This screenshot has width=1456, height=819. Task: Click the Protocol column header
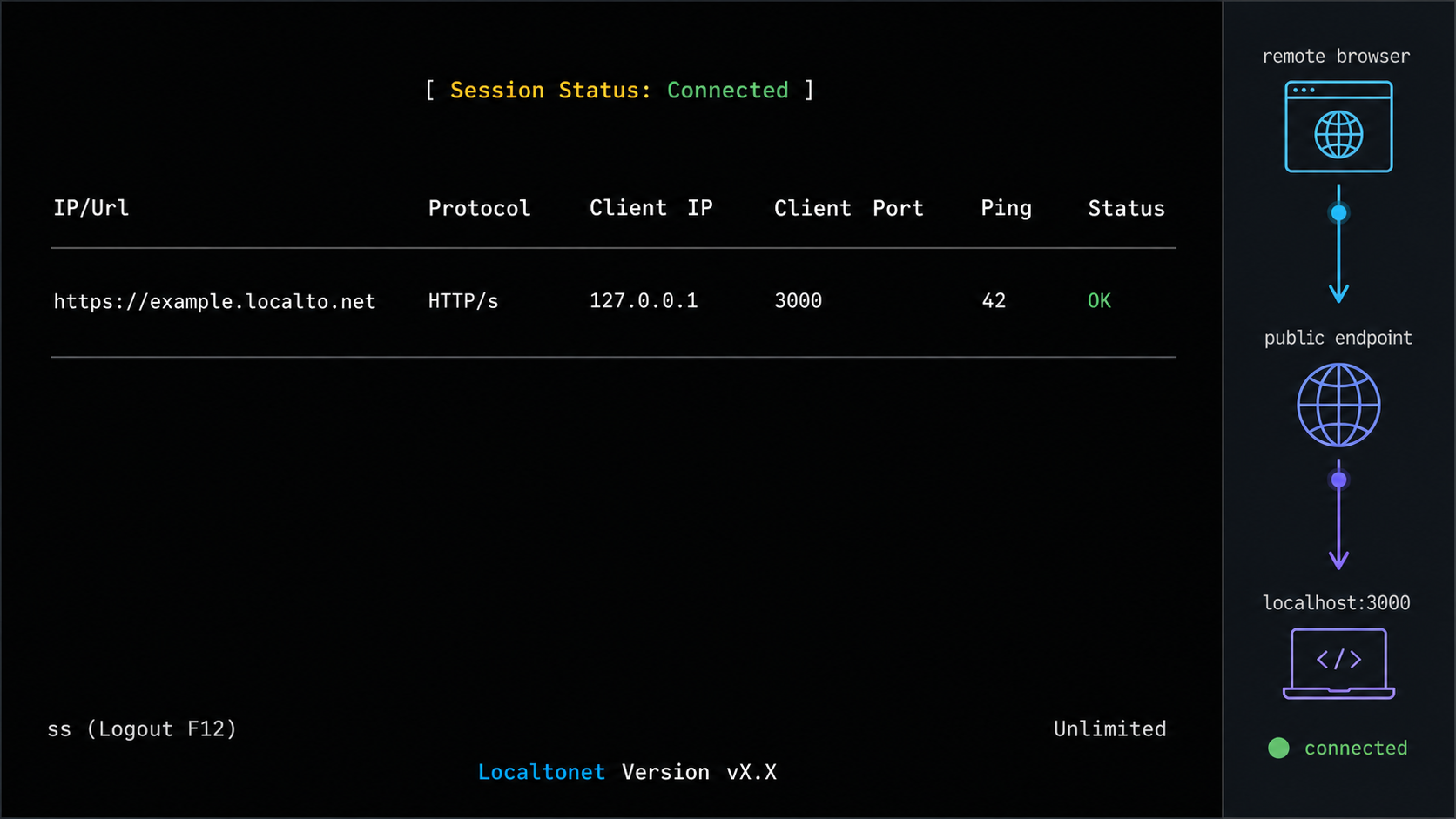[x=479, y=209]
